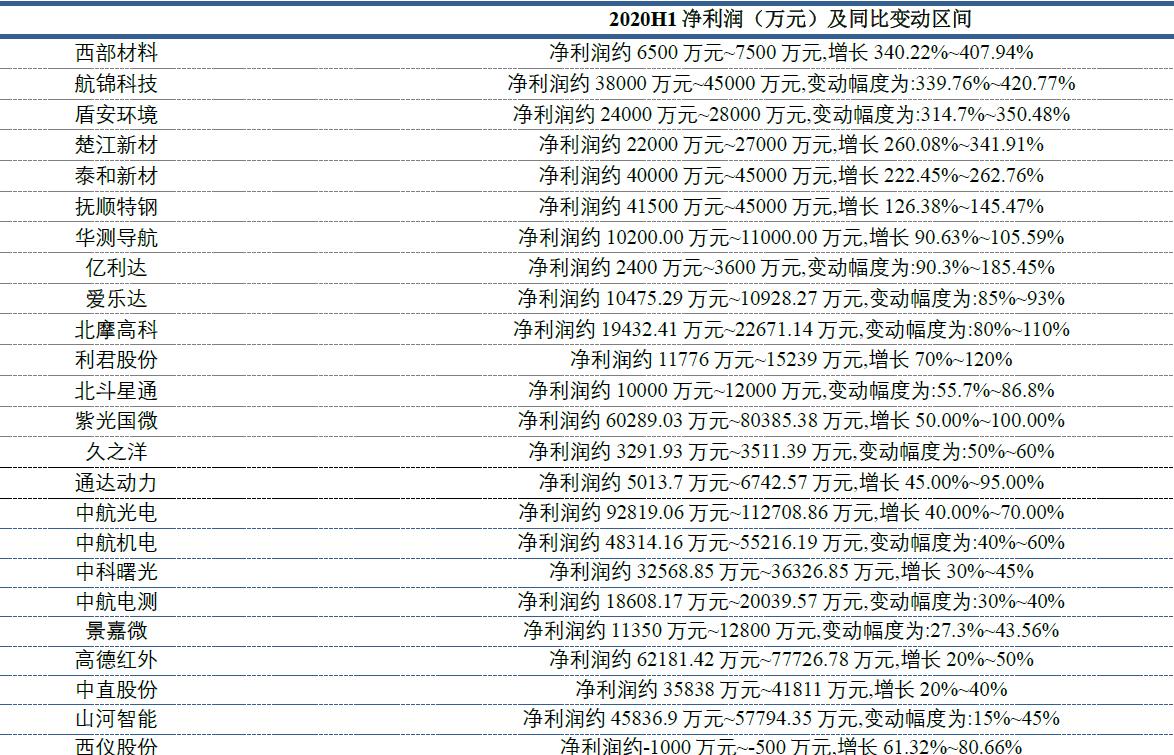Select company name 楚江新材
The image size is (1174, 755).
tap(116, 145)
